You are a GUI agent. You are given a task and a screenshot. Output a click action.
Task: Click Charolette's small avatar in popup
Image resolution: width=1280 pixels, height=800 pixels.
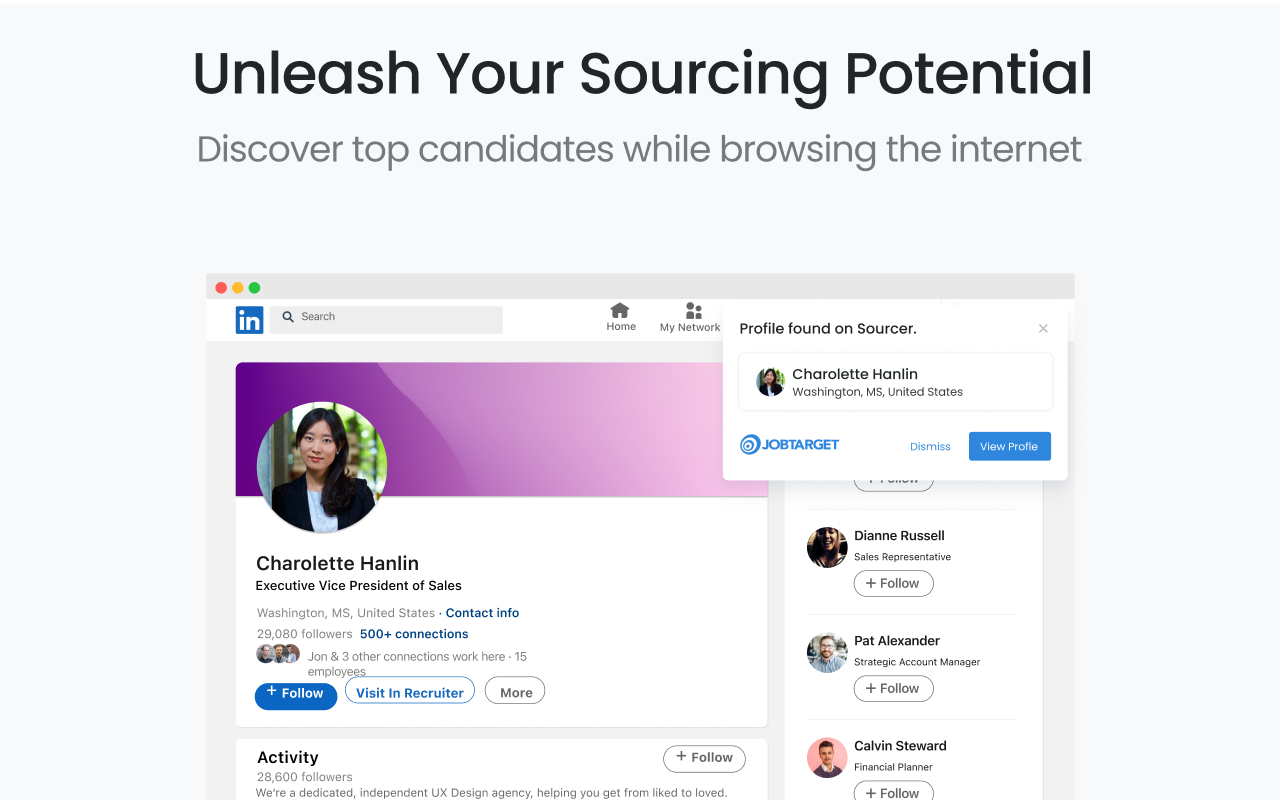pyautogui.click(x=770, y=382)
